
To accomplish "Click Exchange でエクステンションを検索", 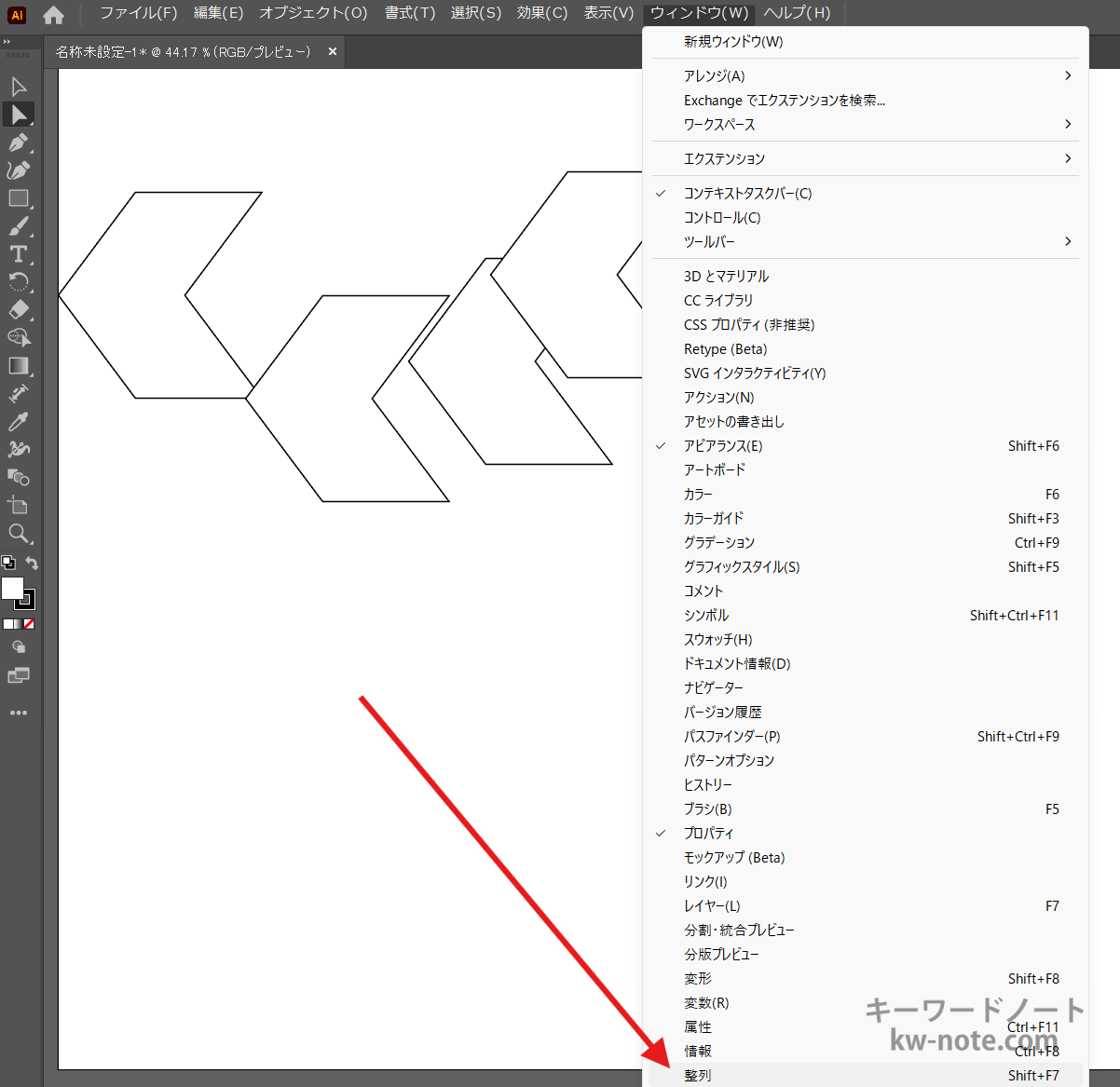I will [785, 101].
